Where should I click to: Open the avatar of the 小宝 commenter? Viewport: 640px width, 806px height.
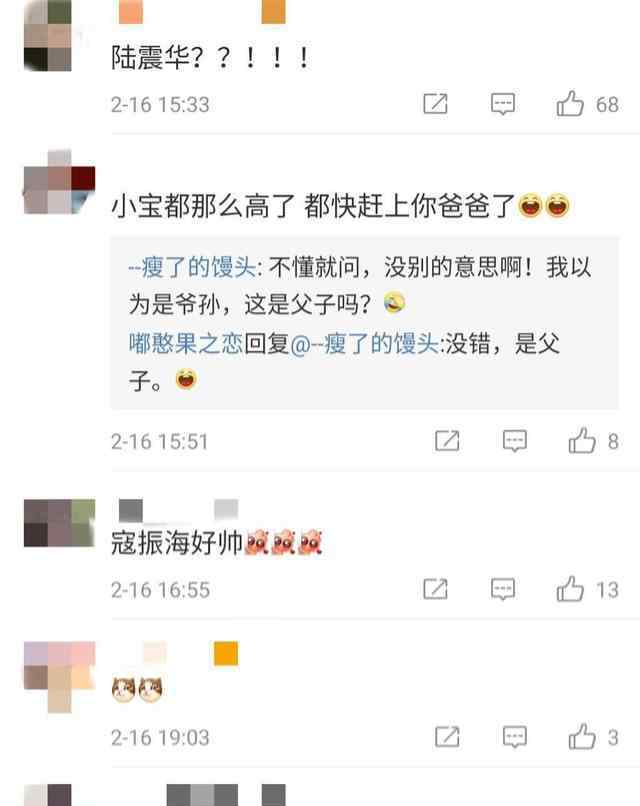pyautogui.click(x=59, y=182)
